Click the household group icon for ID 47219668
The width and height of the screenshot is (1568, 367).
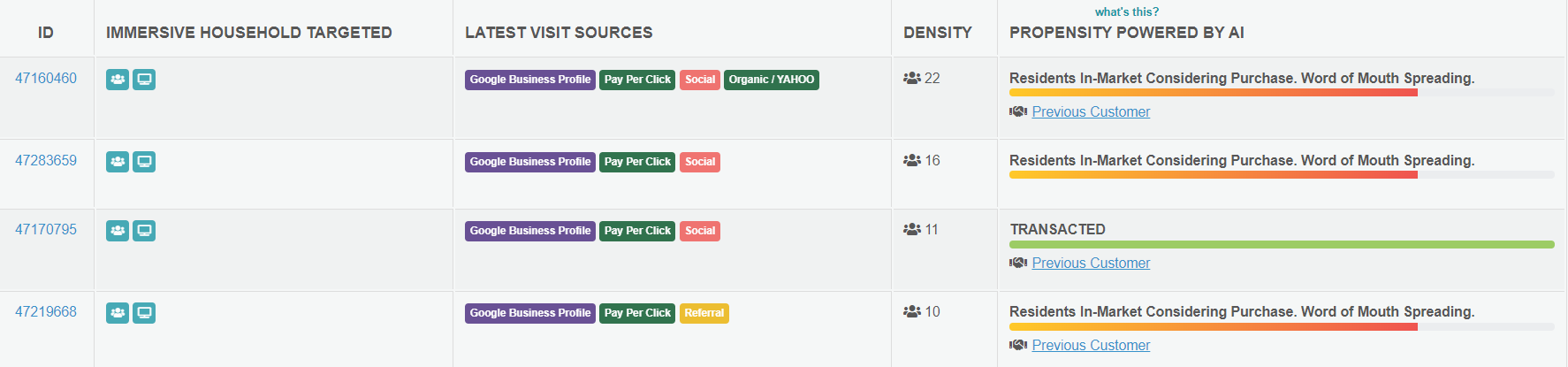(118, 313)
